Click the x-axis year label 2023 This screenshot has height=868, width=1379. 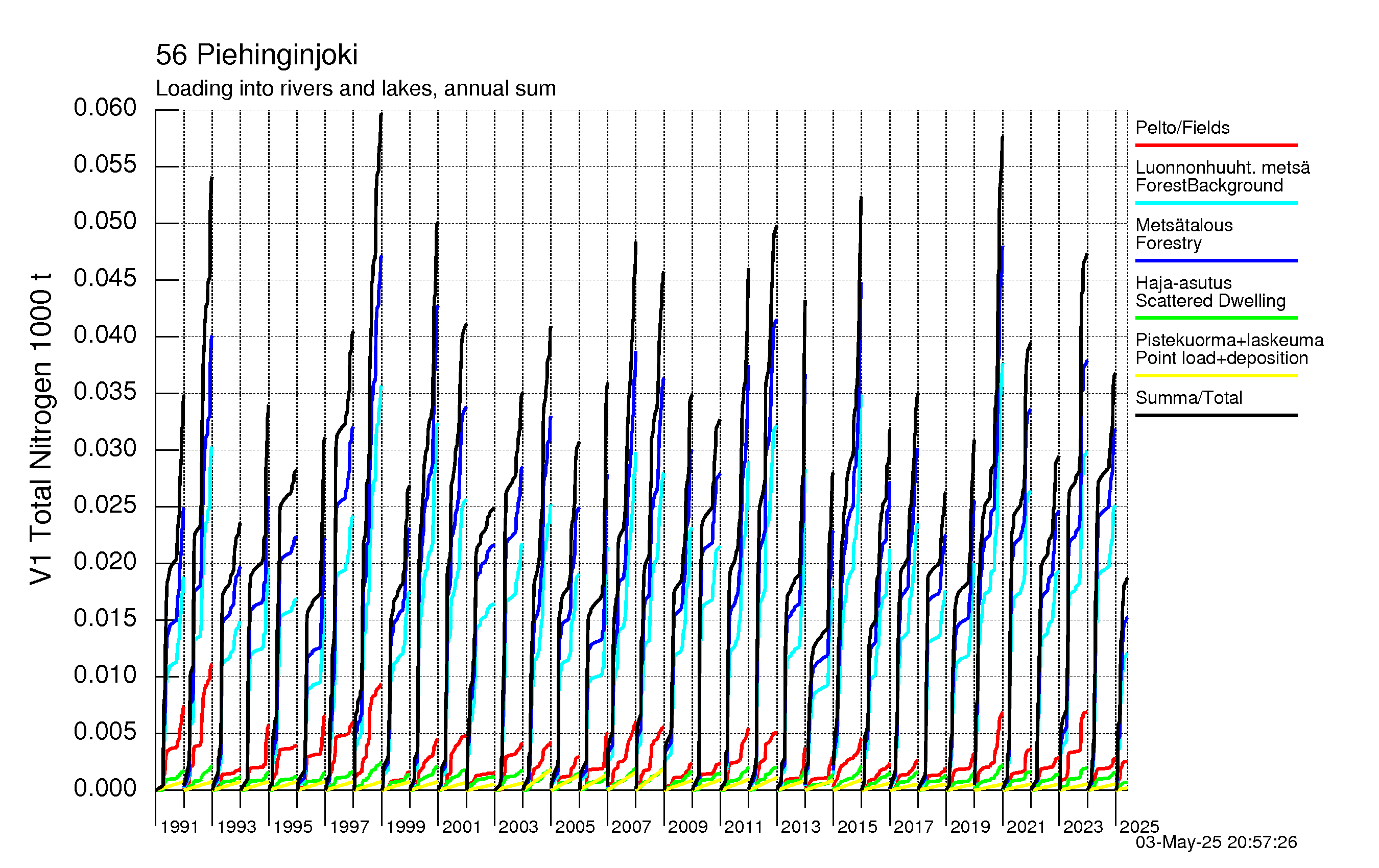point(1083,827)
